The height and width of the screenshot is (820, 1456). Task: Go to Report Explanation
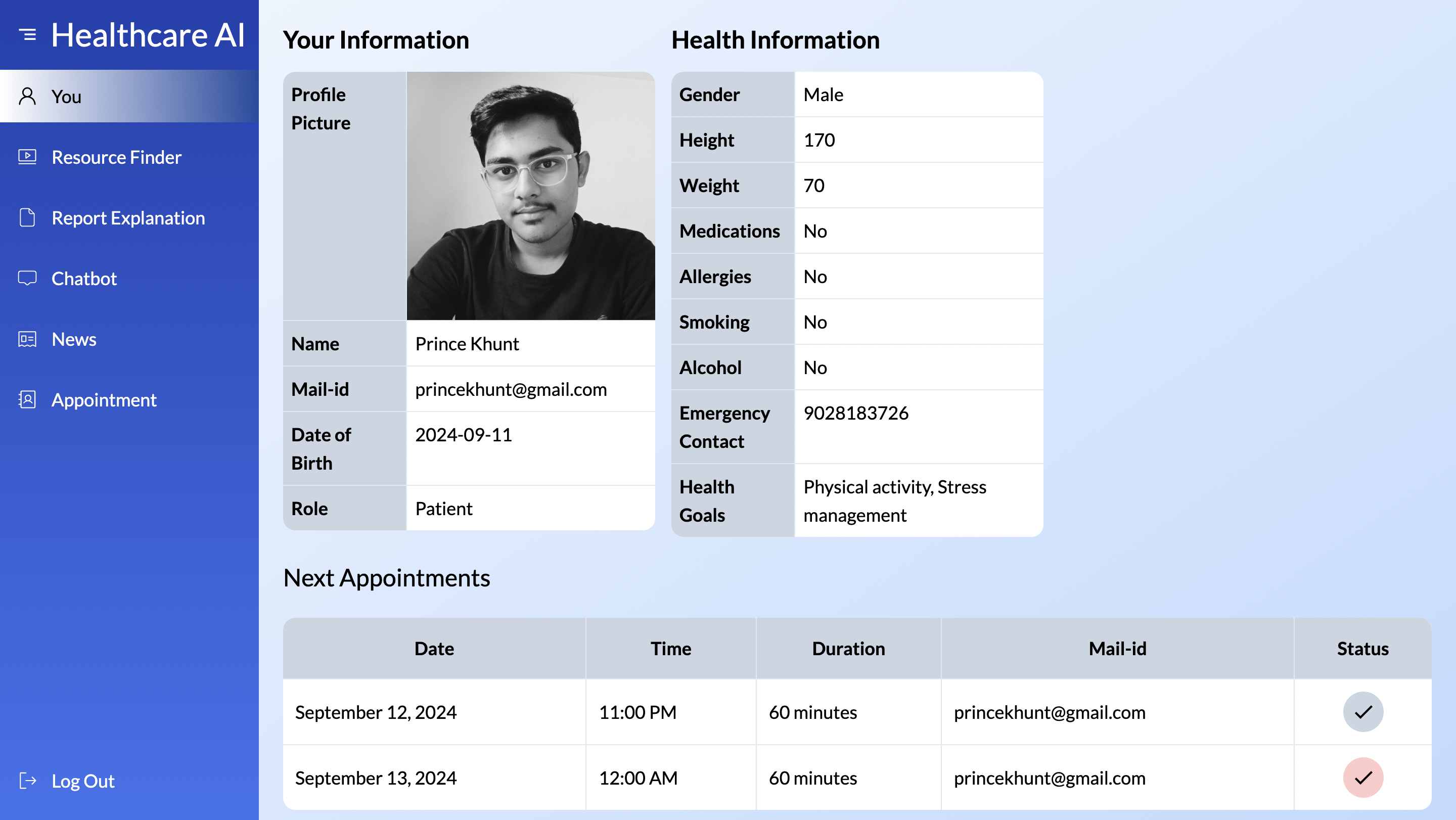pyautogui.click(x=129, y=217)
